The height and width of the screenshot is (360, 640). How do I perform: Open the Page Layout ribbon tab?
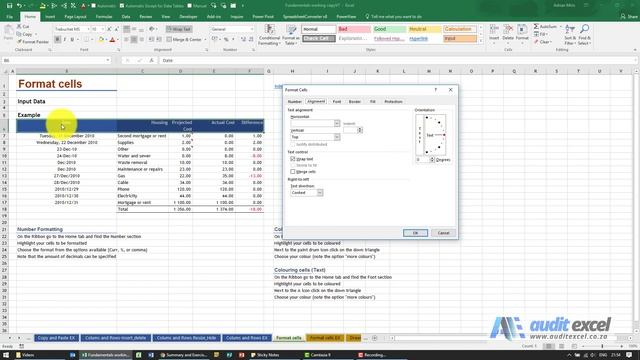coord(76,17)
